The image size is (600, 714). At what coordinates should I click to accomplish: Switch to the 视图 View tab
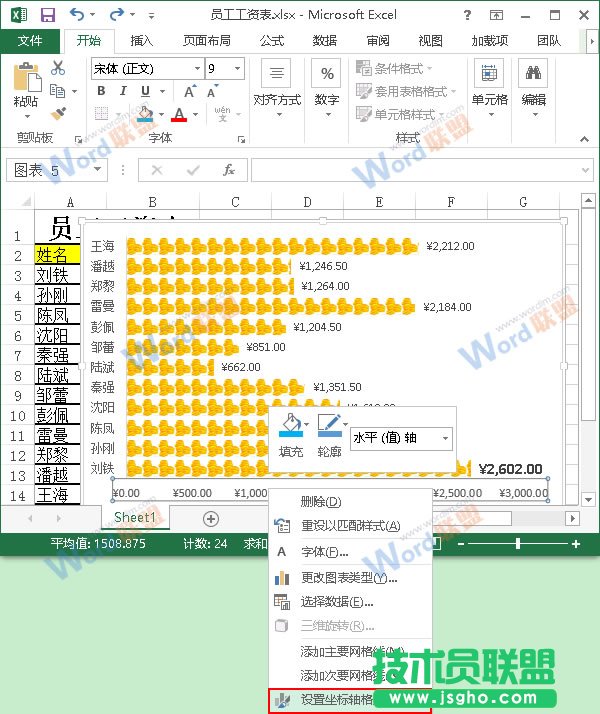430,41
